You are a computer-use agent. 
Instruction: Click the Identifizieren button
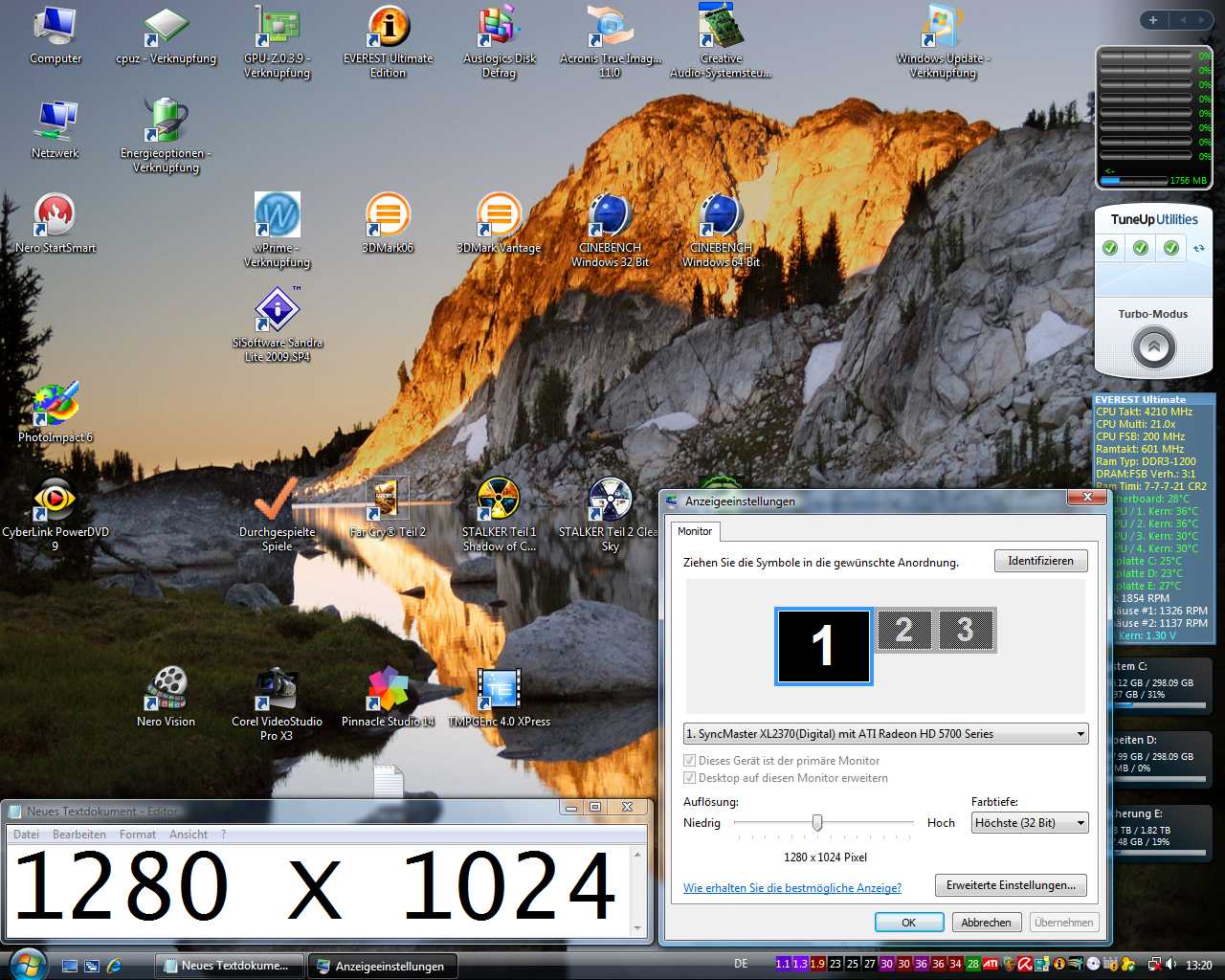point(1040,561)
